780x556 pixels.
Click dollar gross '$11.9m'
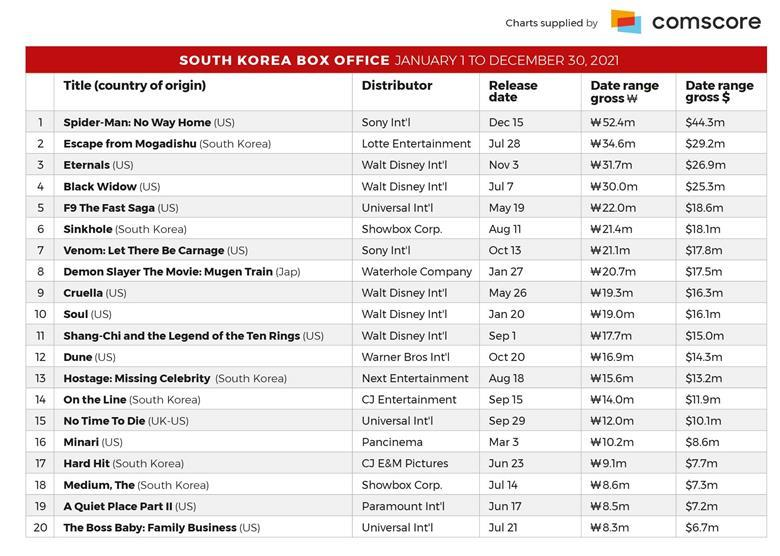pyautogui.click(x=702, y=400)
